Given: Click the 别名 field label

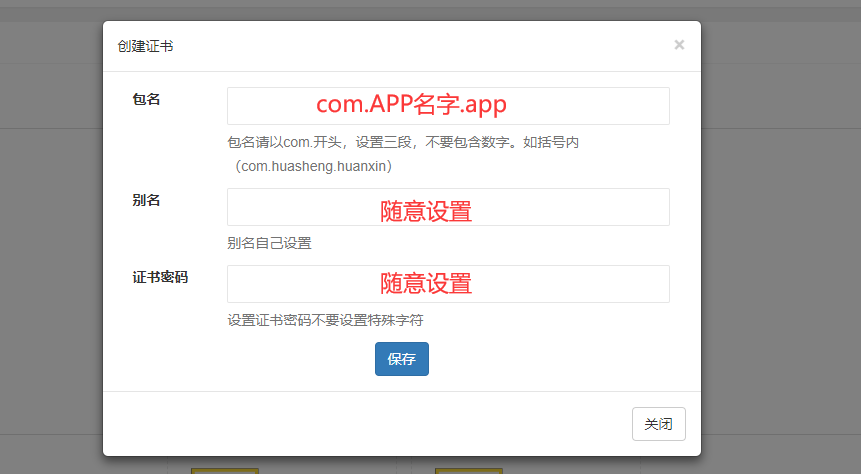Looking at the screenshot, I should tap(146, 200).
